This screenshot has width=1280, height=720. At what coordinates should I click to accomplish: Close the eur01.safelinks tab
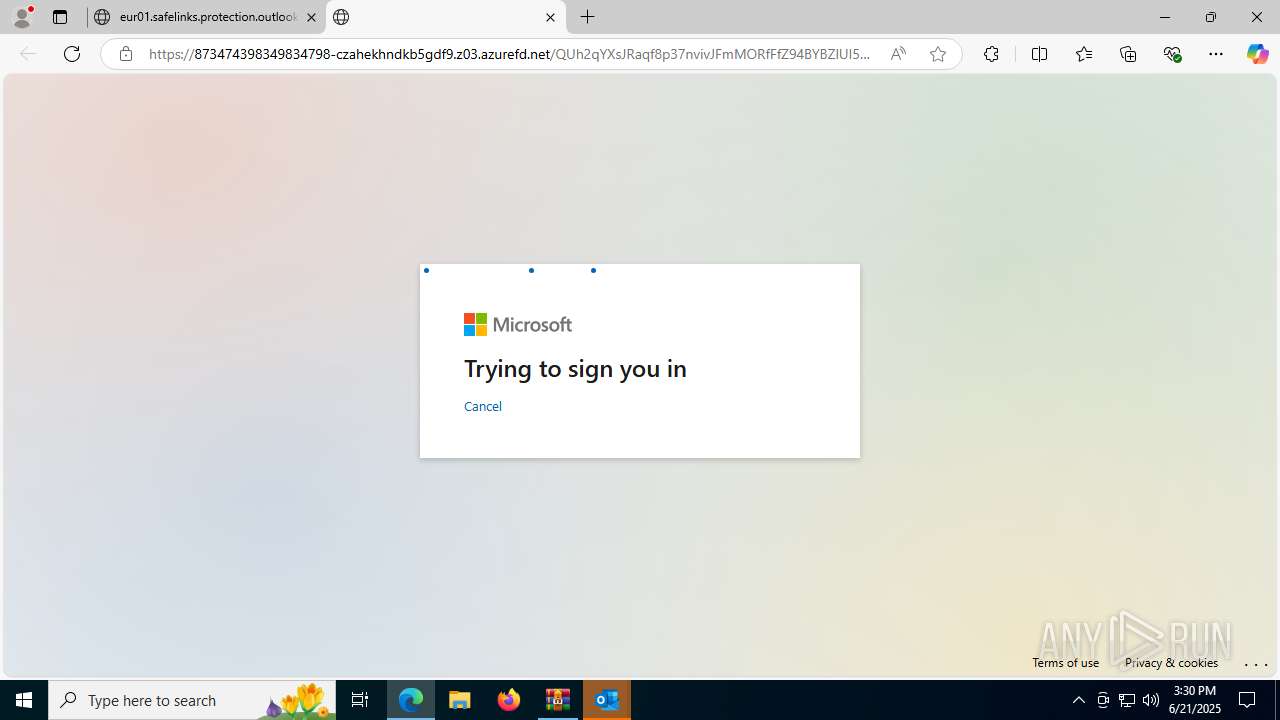click(311, 17)
